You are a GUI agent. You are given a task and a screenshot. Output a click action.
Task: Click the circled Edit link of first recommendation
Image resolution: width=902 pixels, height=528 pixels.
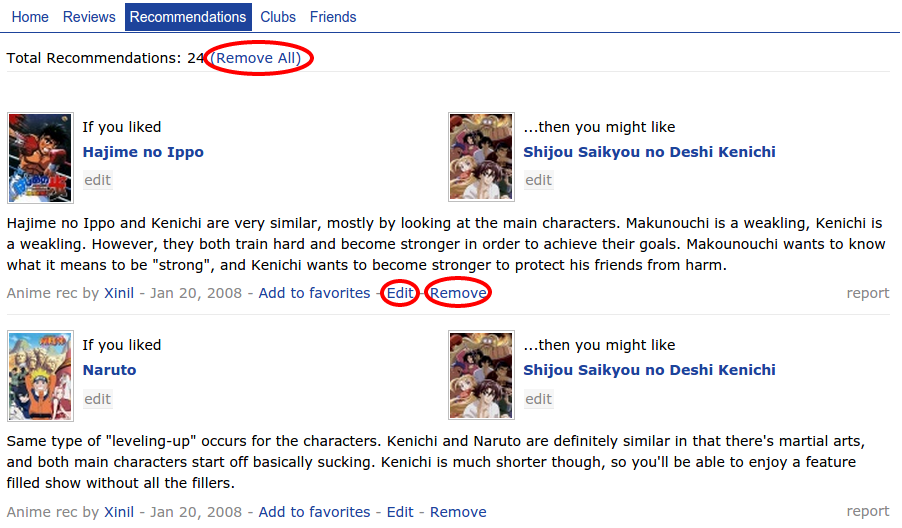coord(400,293)
